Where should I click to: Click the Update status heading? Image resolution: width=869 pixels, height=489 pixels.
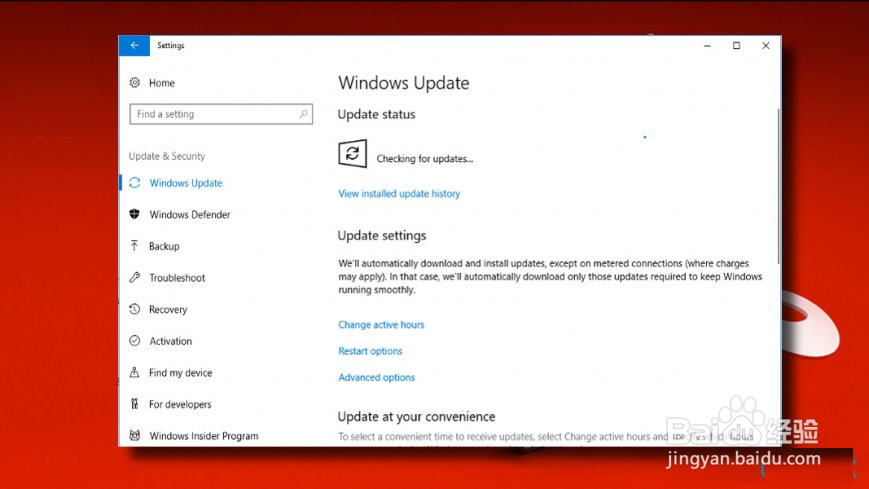tap(376, 114)
